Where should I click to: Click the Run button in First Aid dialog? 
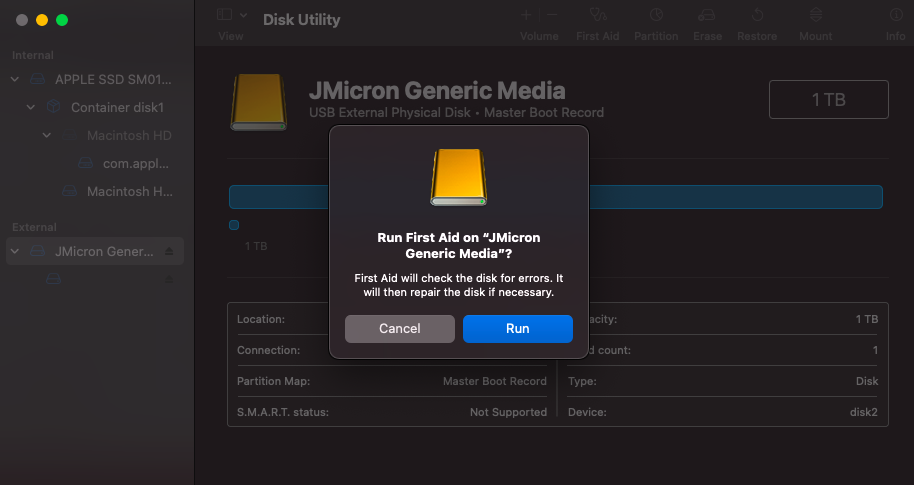click(518, 329)
